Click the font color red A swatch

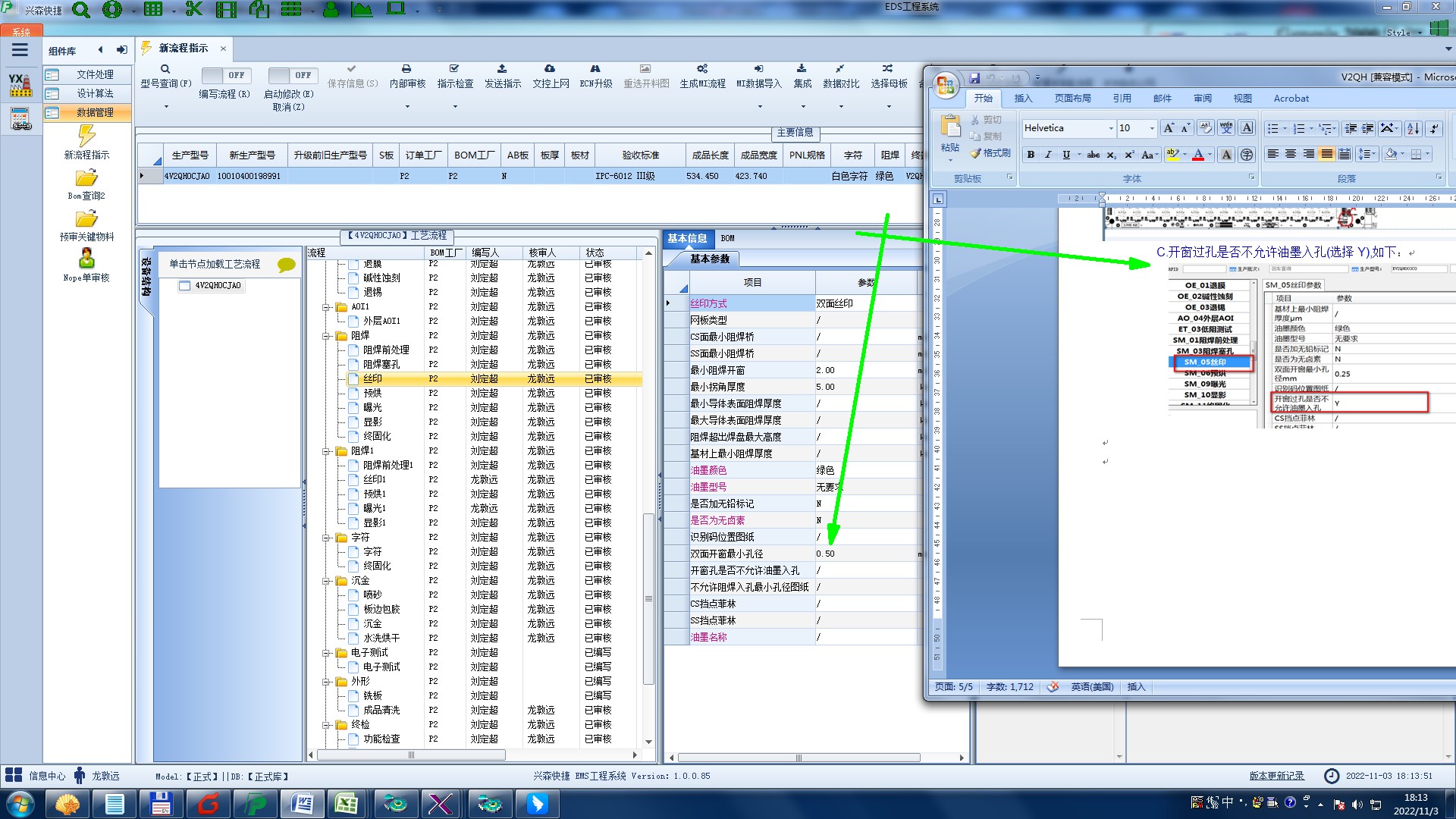1198,155
